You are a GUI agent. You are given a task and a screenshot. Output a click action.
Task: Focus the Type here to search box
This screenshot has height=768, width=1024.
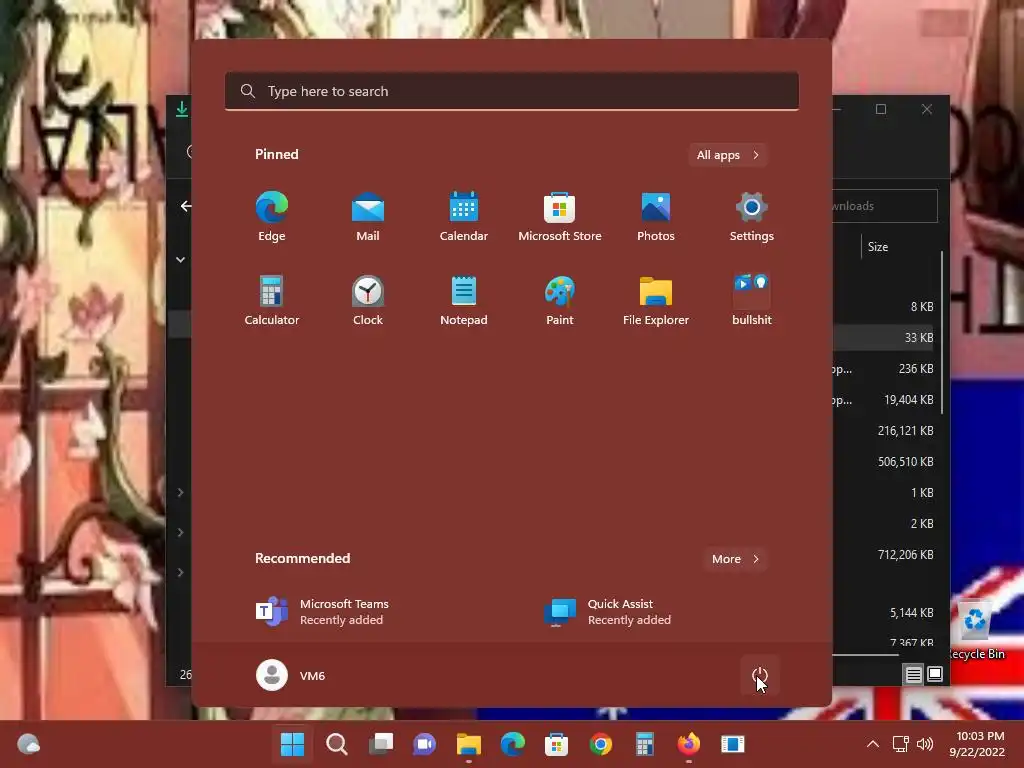(x=512, y=91)
